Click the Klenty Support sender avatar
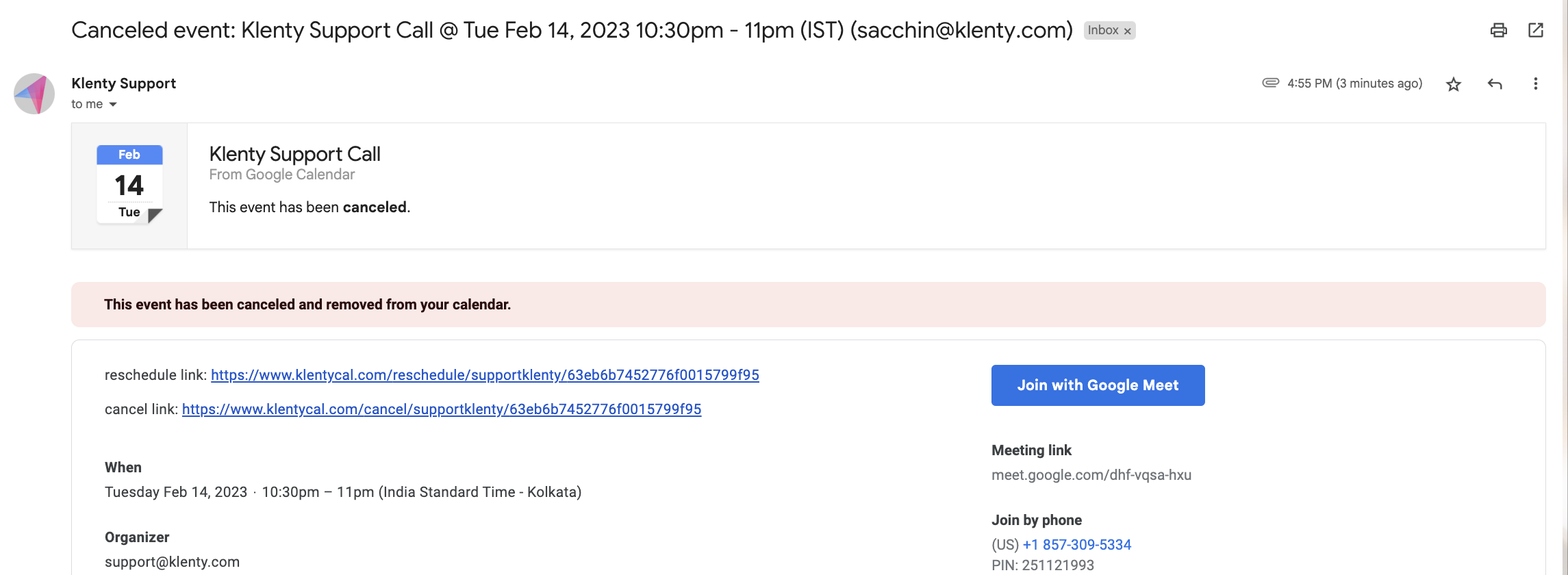Screen dimensions: 1568x575 (x=34, y=94)
